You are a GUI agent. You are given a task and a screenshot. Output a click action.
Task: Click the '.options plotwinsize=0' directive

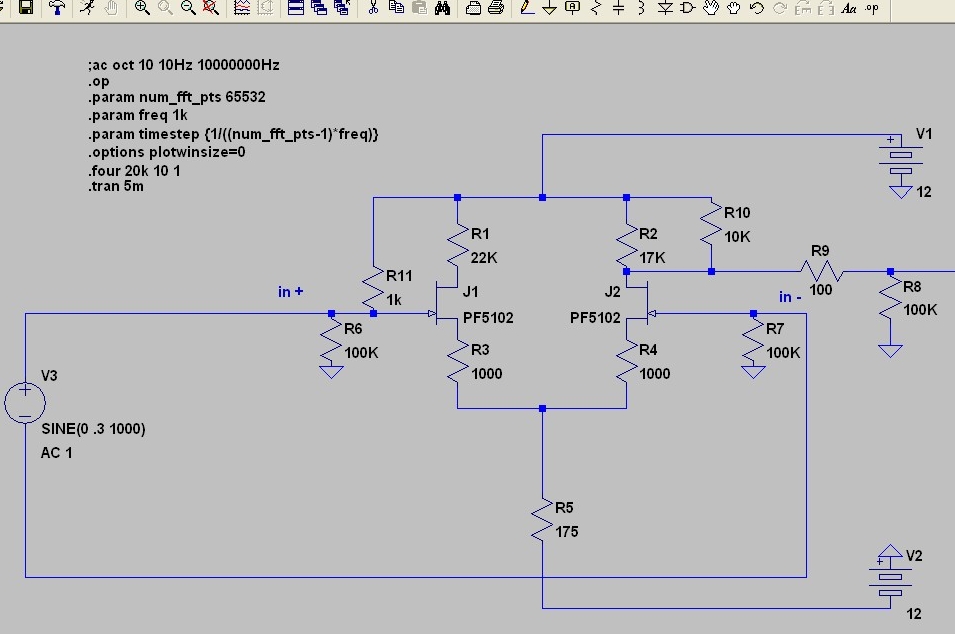click(166, 152)
